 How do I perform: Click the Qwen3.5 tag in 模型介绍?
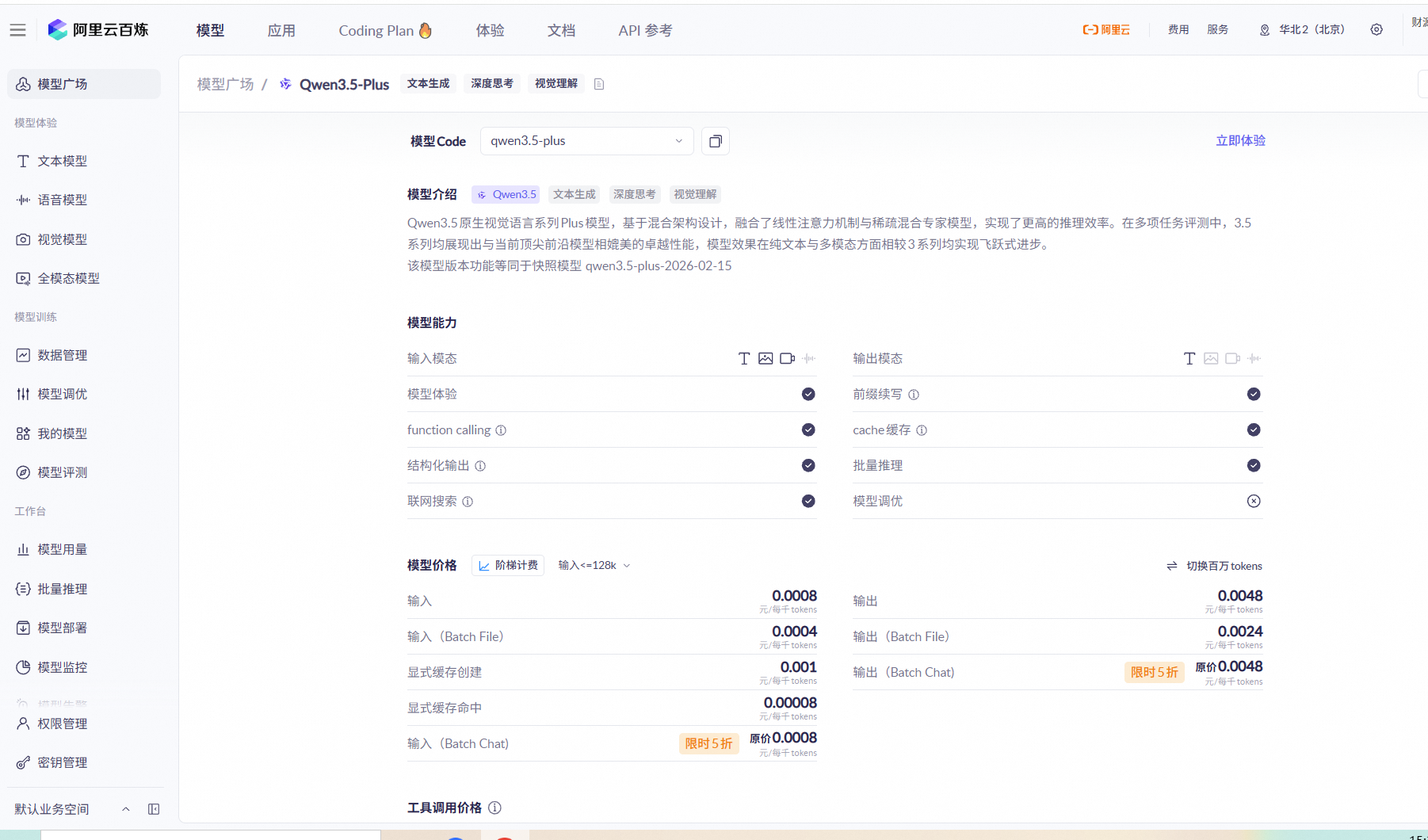(x=506, y=194)
